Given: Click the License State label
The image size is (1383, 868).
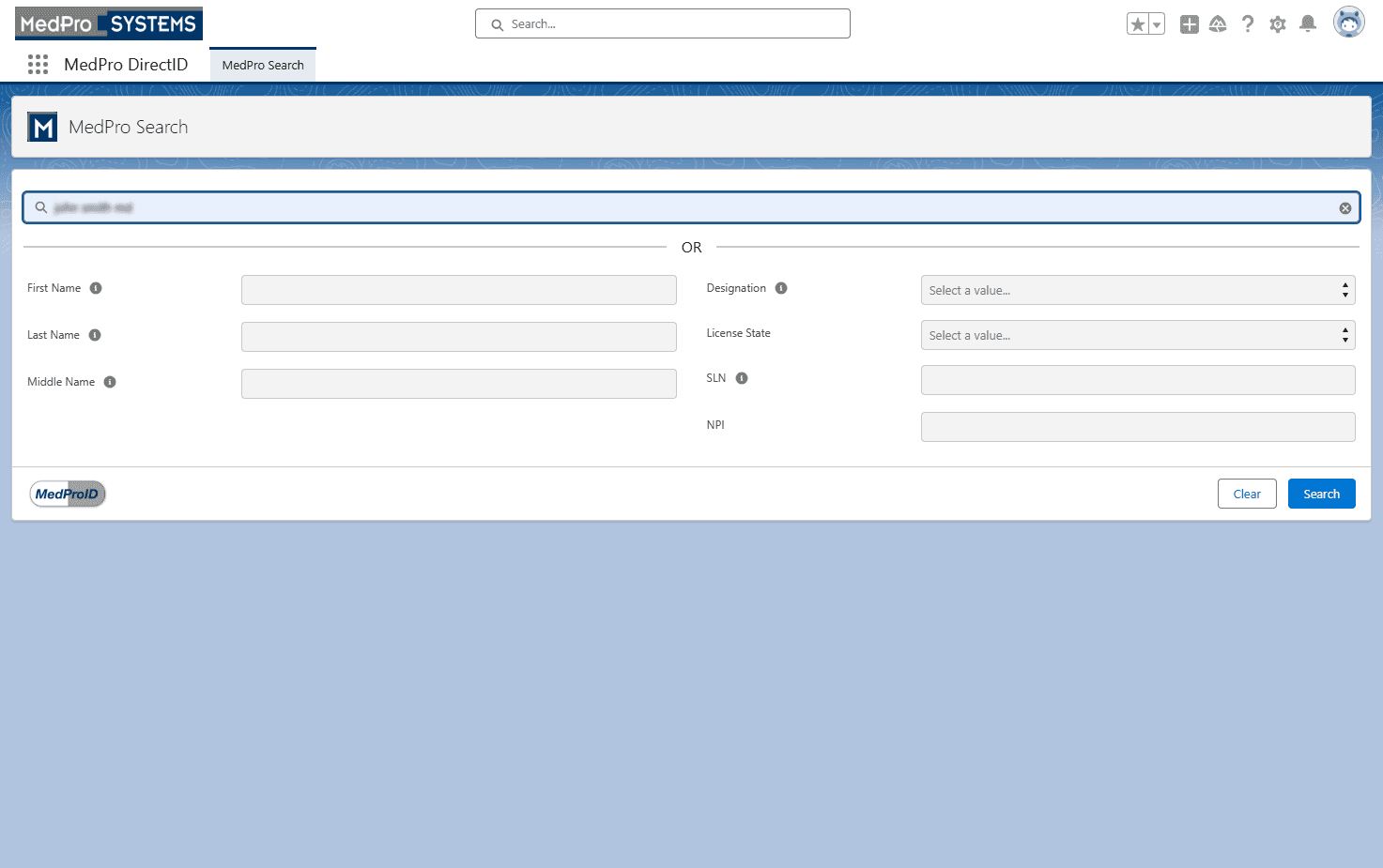Looking at the screenshot, I should tap(738, 333).
